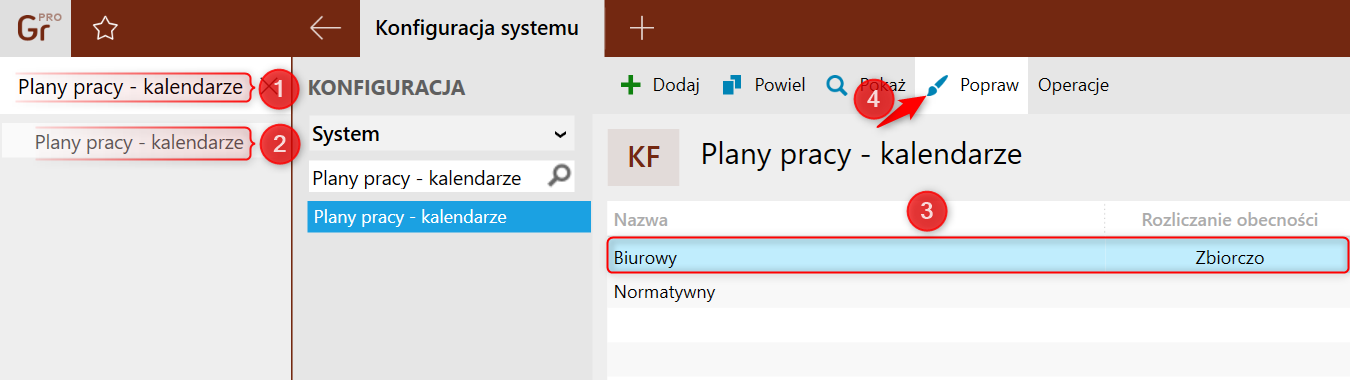Select Plany pracy - kalendarze in configuration list
This screenshot has width=1350, height=380.
click(449, 216)
